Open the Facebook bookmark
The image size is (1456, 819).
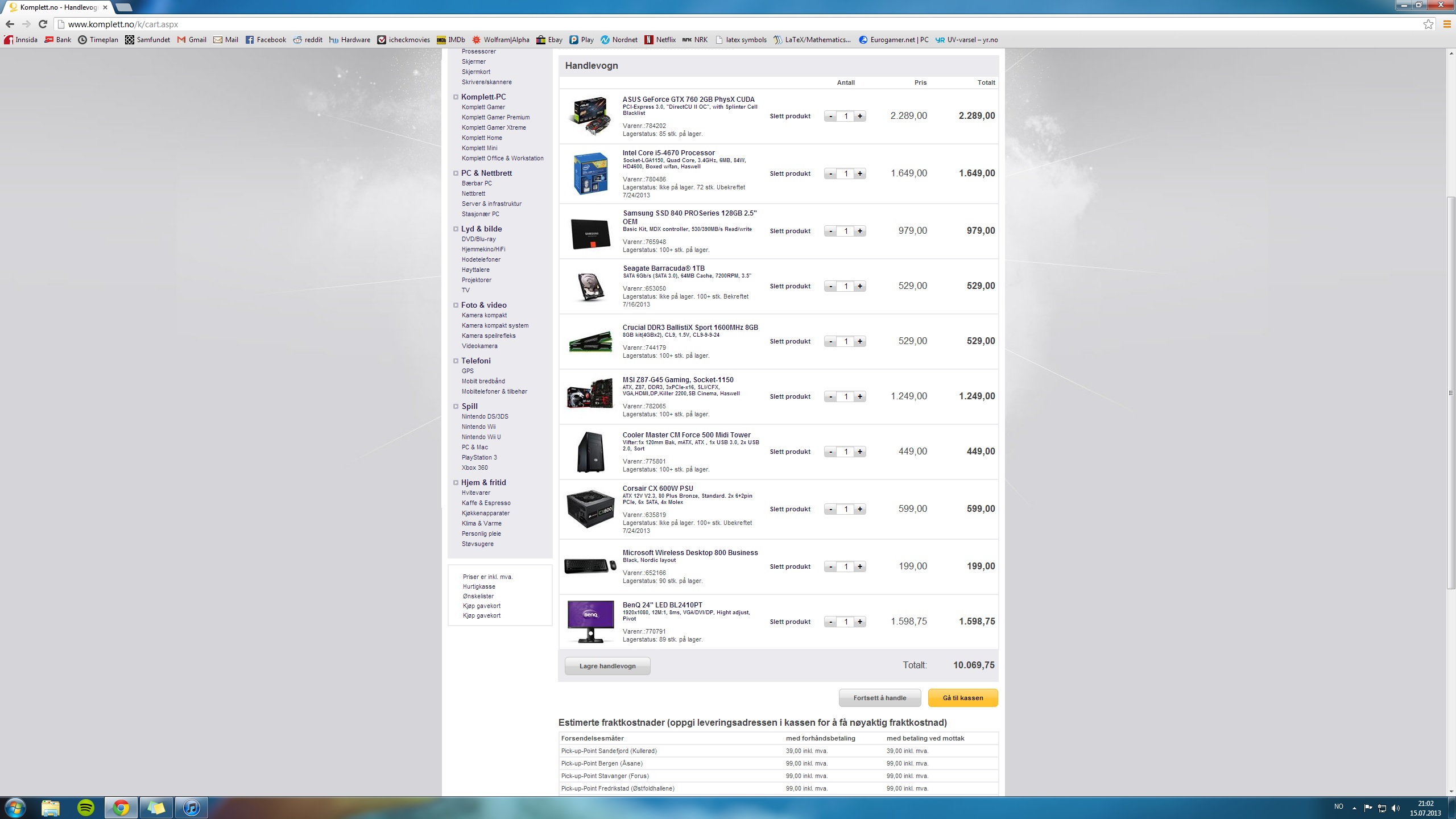click(266, 40)
